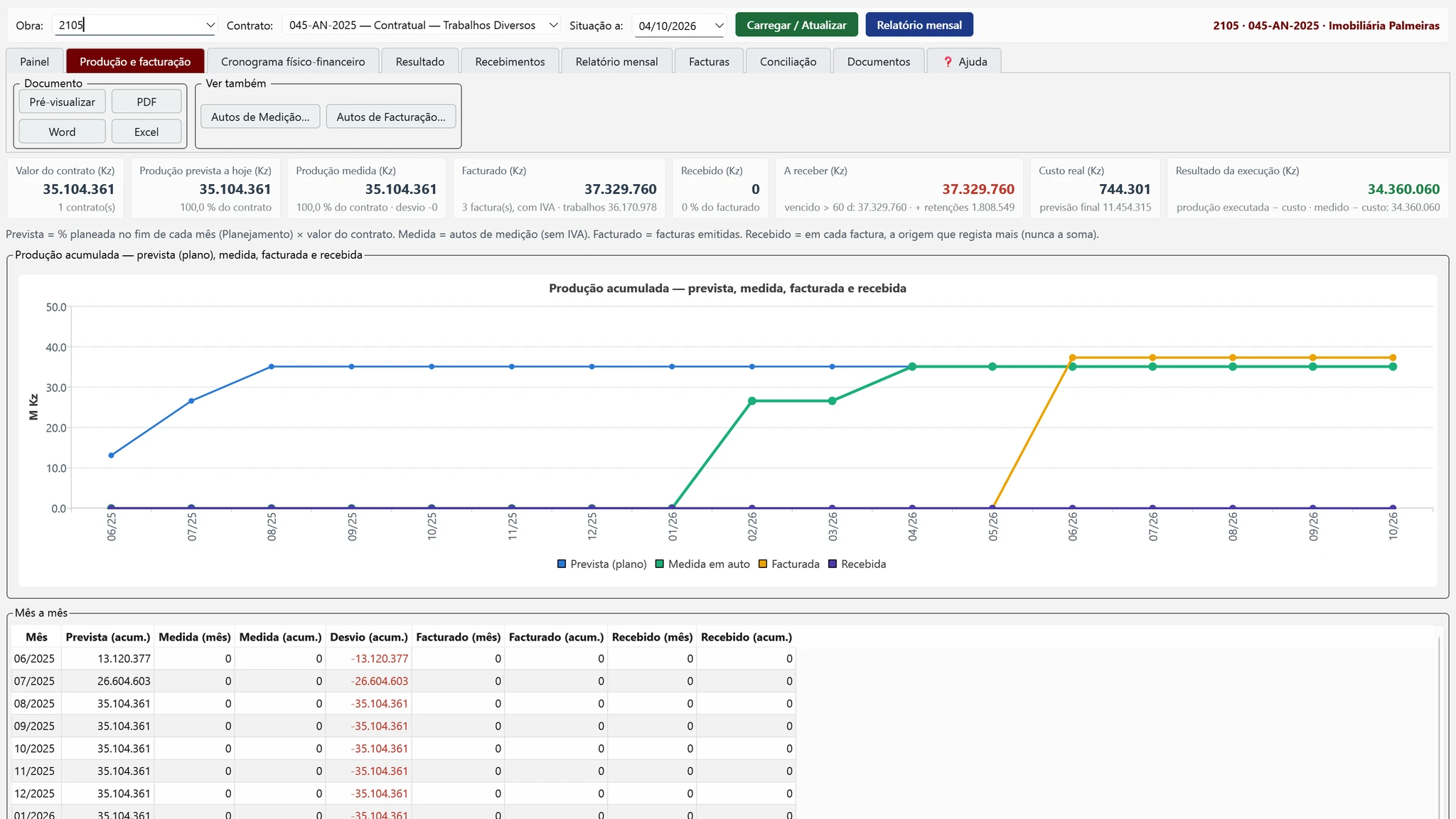1456x819 pixels.
Task: Click Resultado da execução 34.360.060 card
Action: click(x=1307, y=188)
